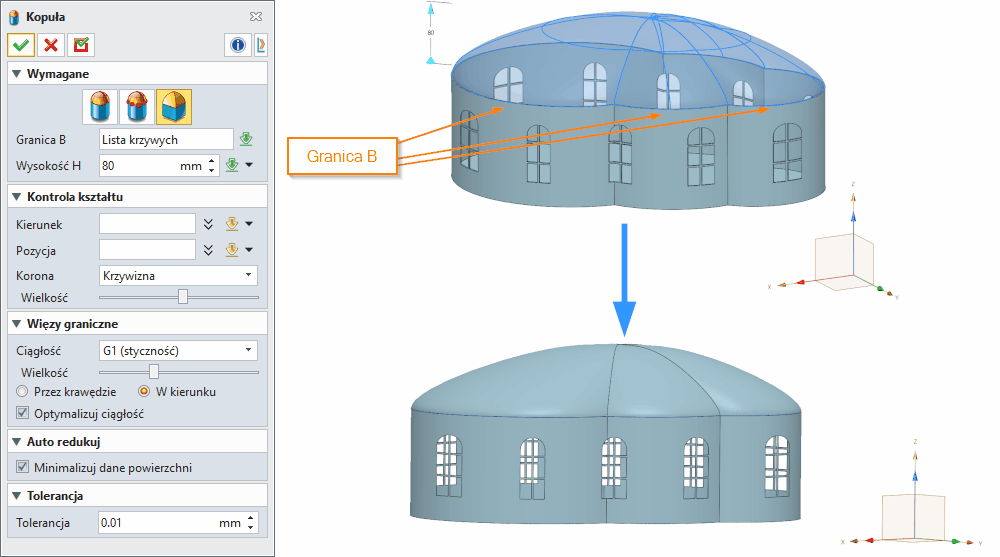Increase Wysokość H using the up stepper
This screenshot has width=1000, height=557.
211,161
